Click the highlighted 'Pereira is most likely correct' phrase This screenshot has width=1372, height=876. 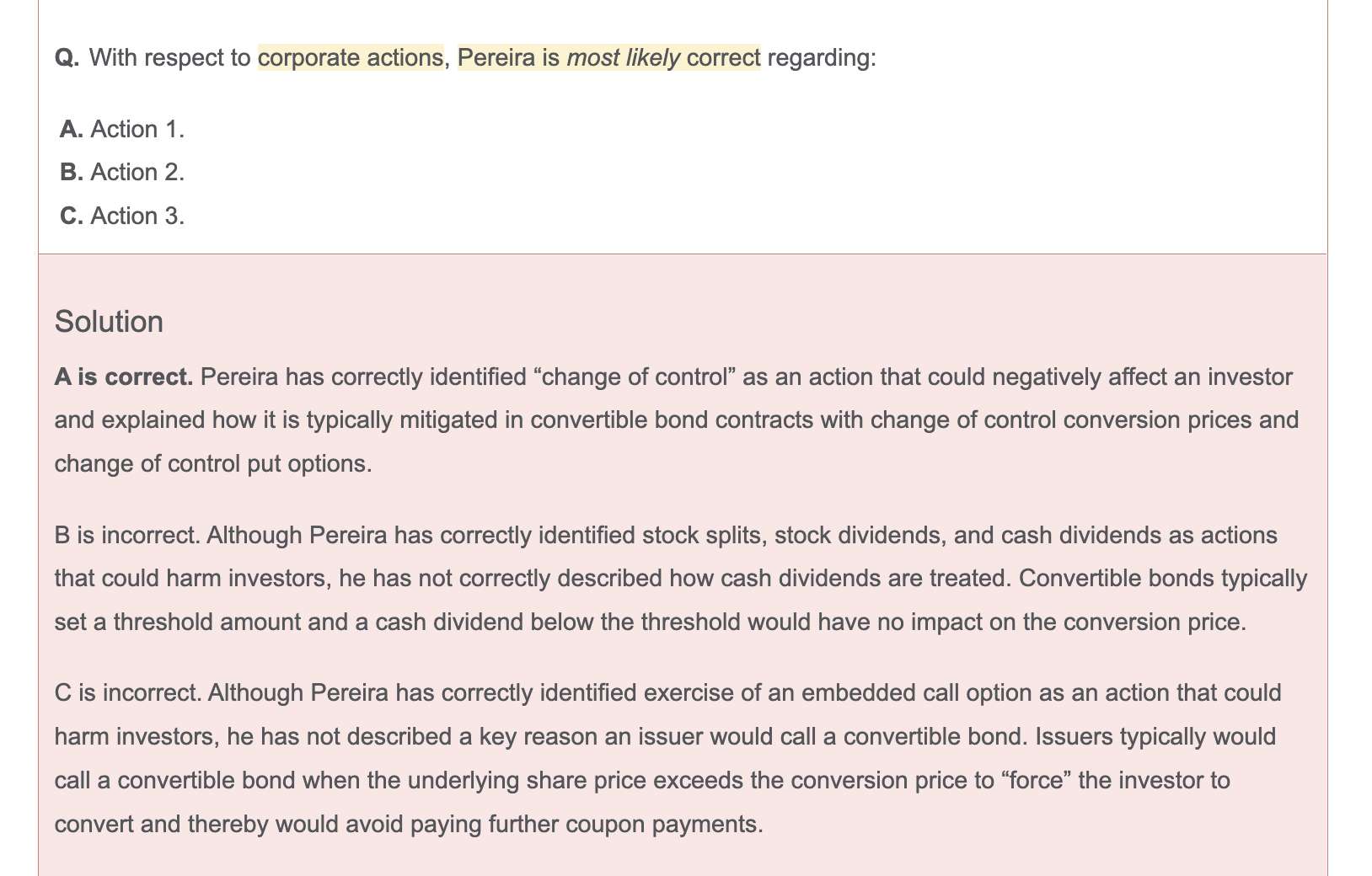click(x=608, y=57)
